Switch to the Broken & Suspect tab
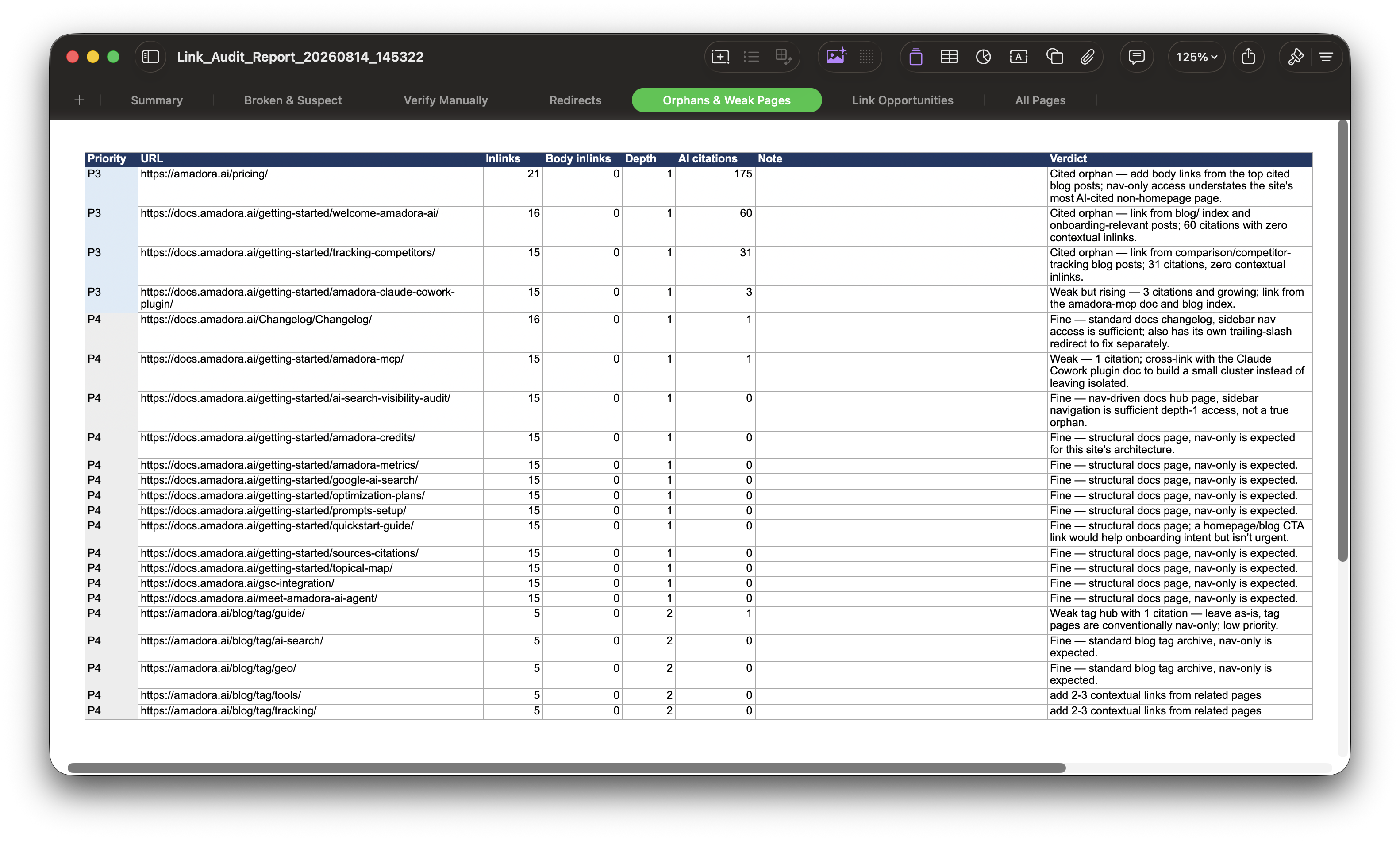Viewport: 1400px width, 841px height. click(293, 100)
